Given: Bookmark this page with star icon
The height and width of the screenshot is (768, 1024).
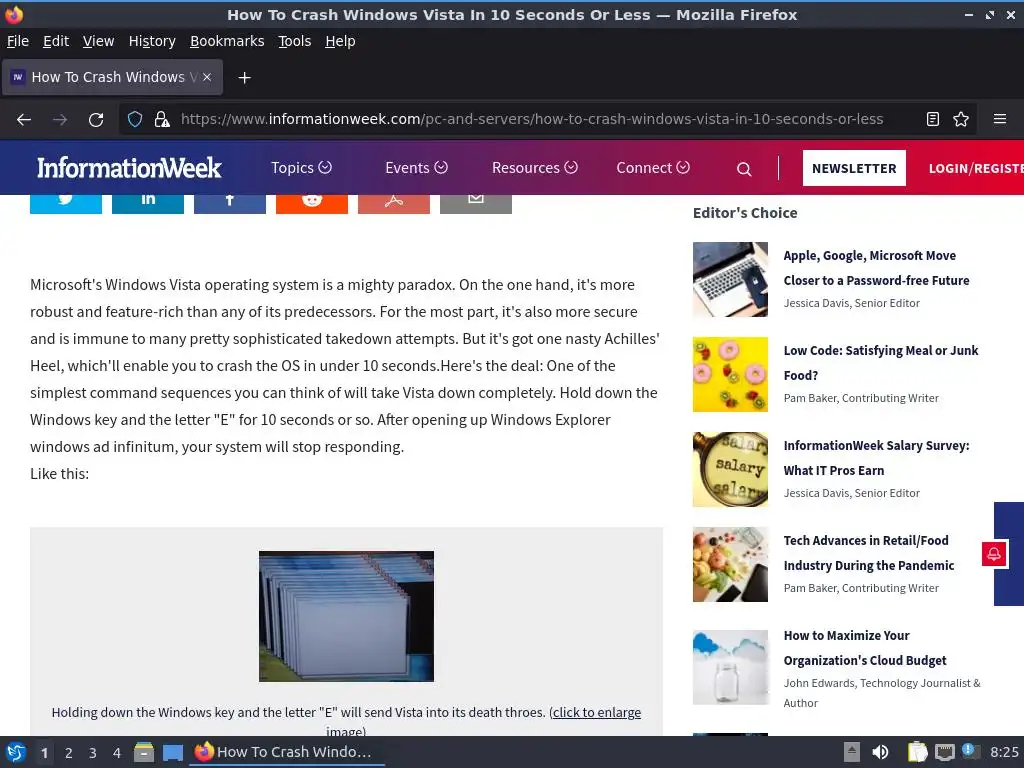Looking at the screenshot, I should point(961,119).
